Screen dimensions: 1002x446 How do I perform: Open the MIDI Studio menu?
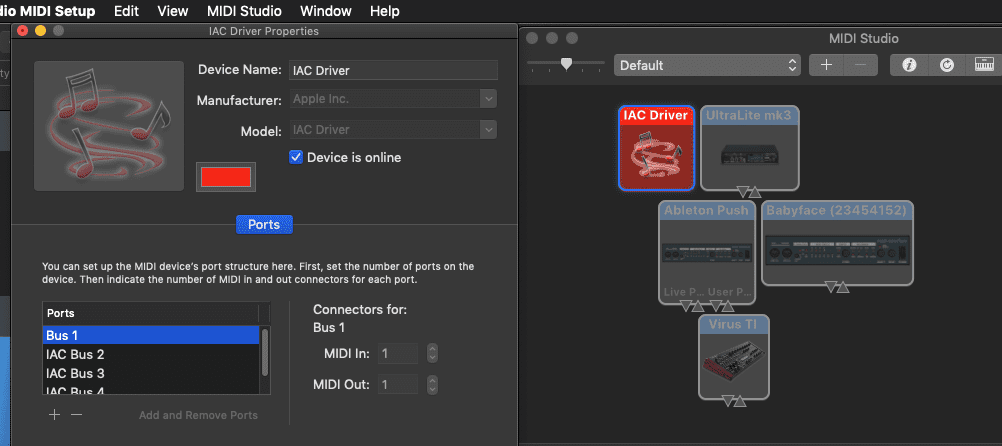244,11
